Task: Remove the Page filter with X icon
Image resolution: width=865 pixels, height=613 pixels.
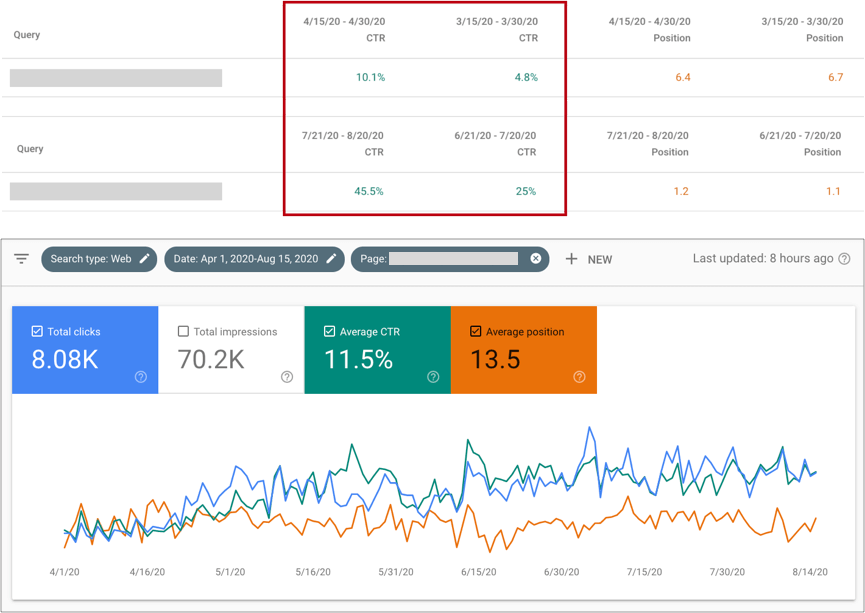Action: point(536,259)
